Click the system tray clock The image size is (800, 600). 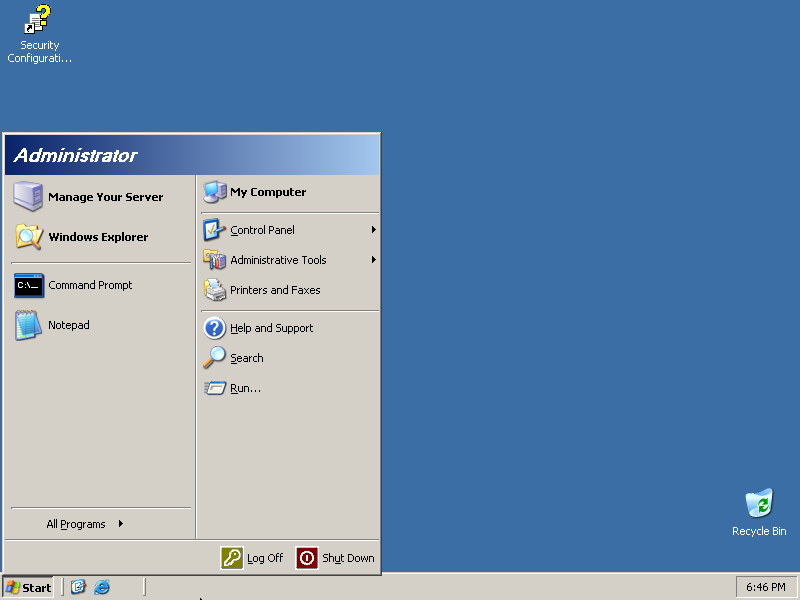point(765,587)
